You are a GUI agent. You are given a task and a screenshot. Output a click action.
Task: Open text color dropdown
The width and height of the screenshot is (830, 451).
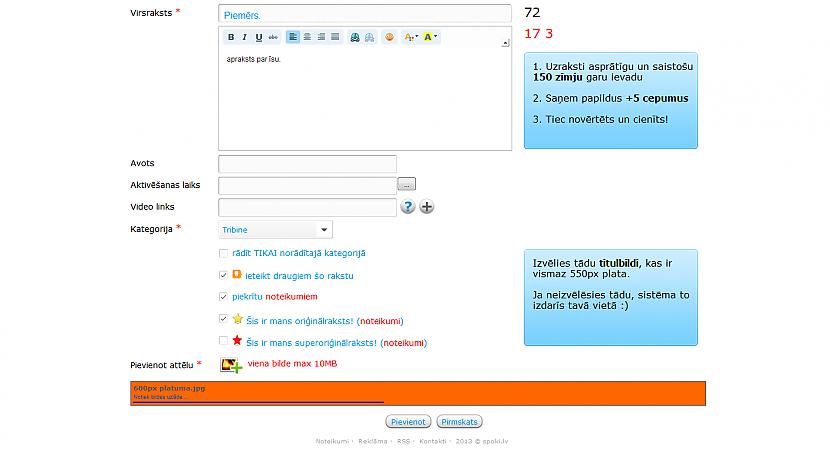pyautogui.click(x=411, y=37)
